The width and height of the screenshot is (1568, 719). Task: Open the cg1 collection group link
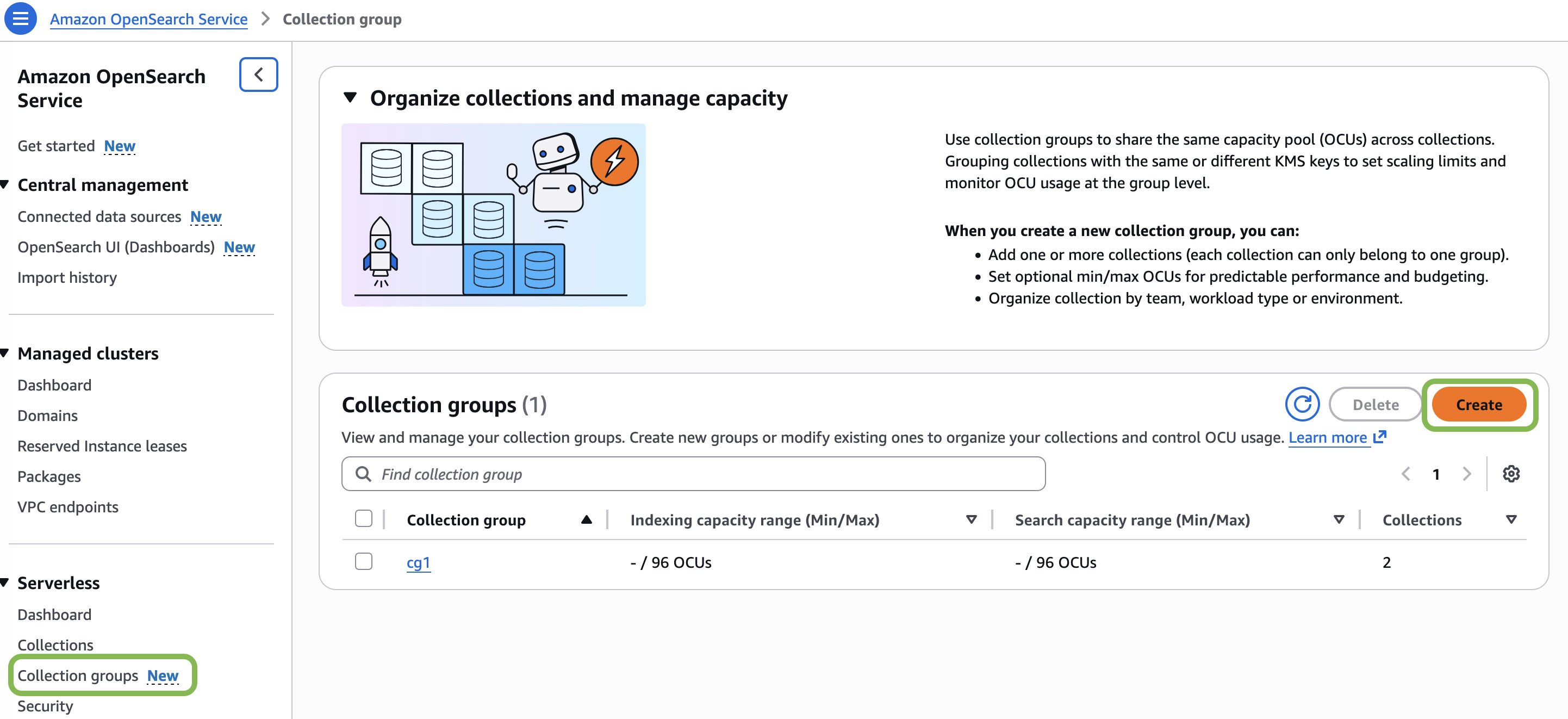point(418,562)
